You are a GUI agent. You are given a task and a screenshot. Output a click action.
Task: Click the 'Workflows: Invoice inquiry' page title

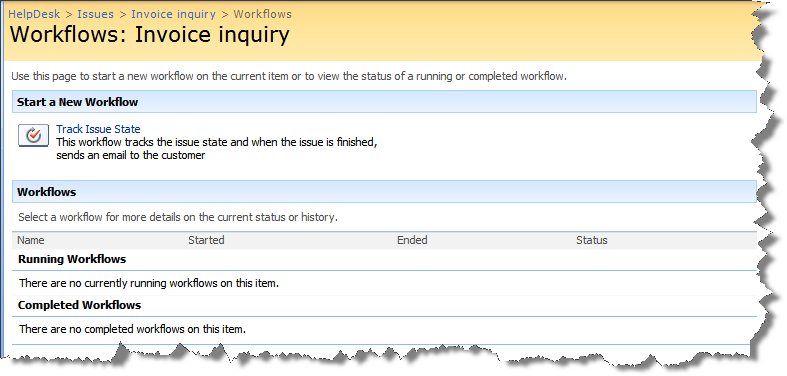pos(150,35)
